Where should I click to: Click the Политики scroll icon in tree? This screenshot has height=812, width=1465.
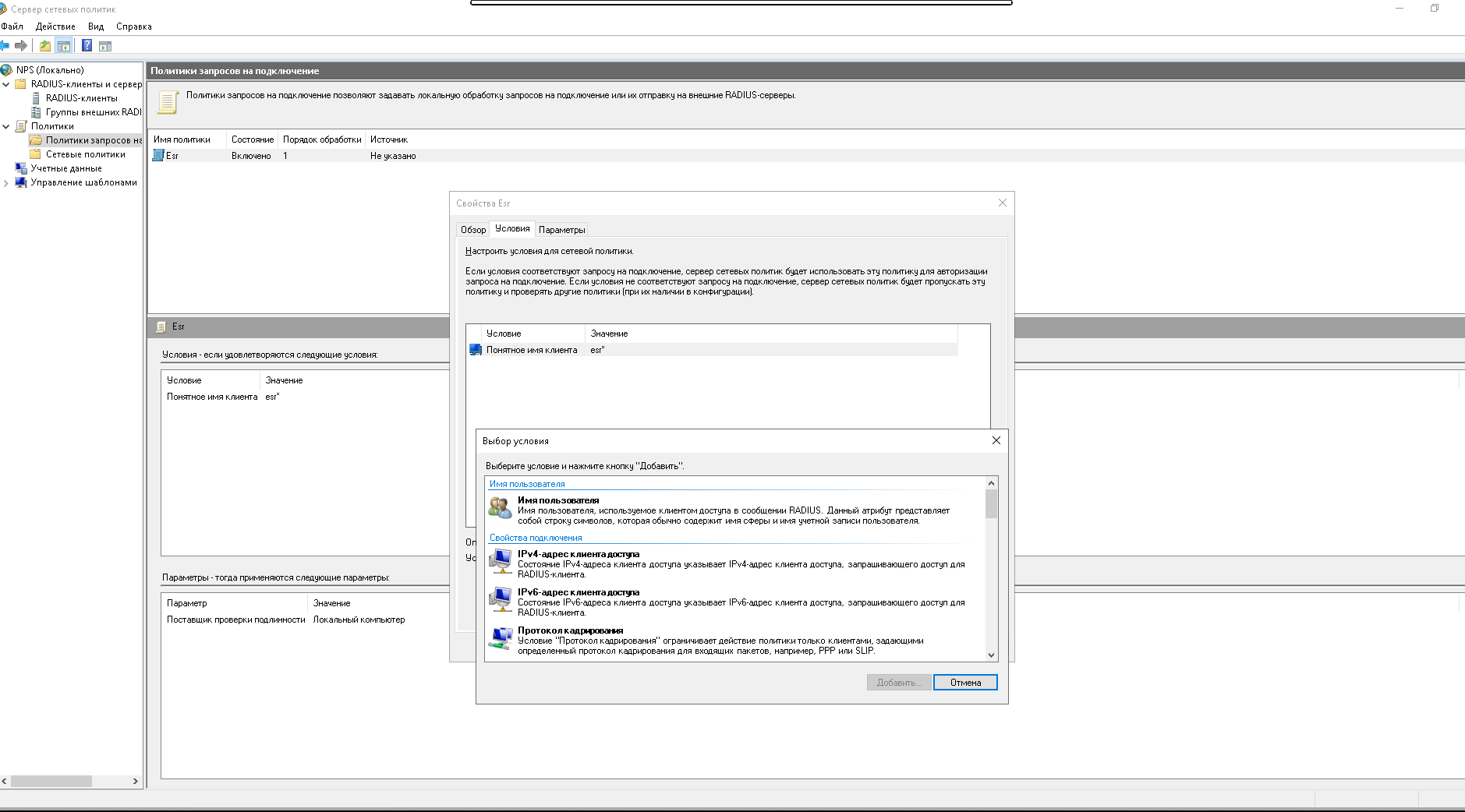pos(21,126)
